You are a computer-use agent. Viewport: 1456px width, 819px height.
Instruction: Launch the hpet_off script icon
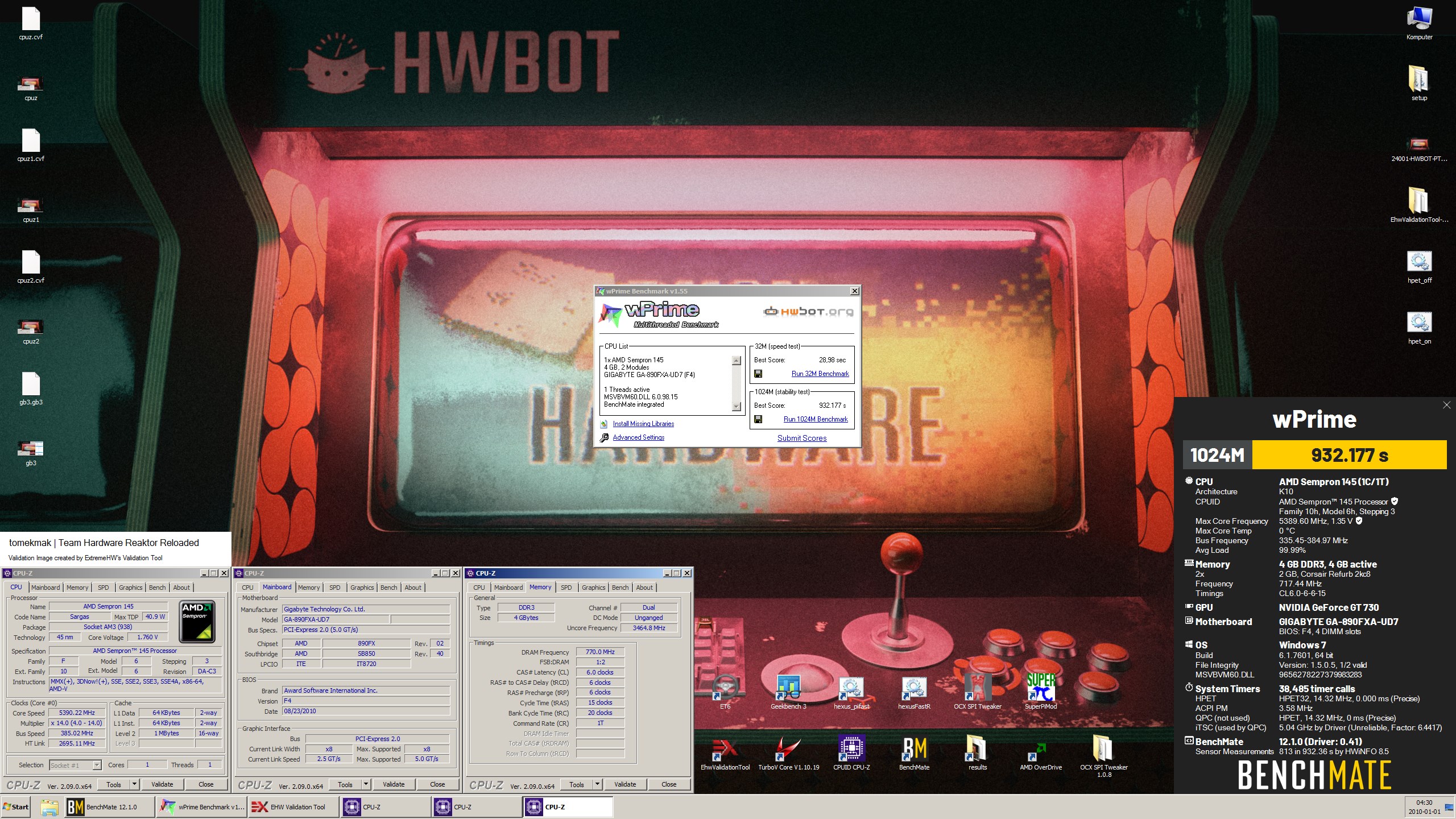1419,267
